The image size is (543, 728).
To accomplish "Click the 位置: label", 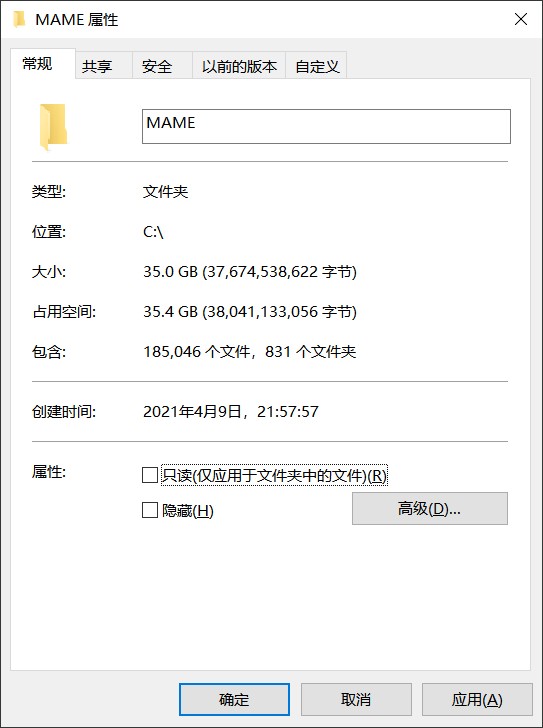I will [x=49, y=231].
